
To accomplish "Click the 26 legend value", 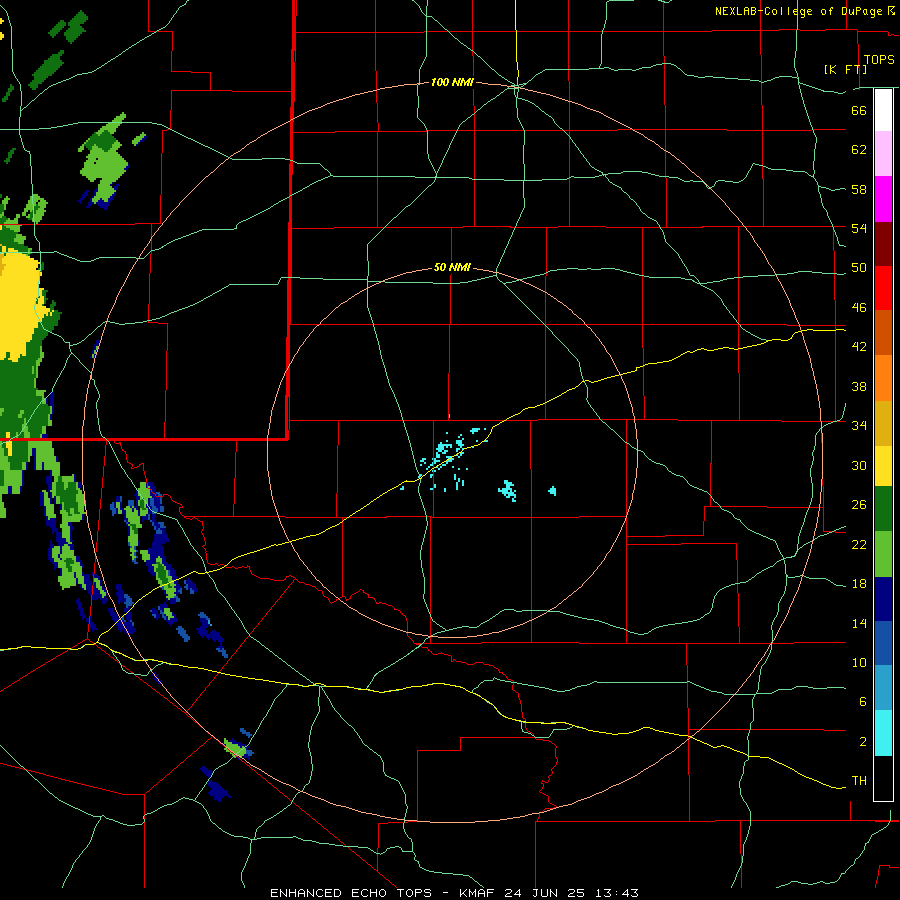I will (859, 505).
